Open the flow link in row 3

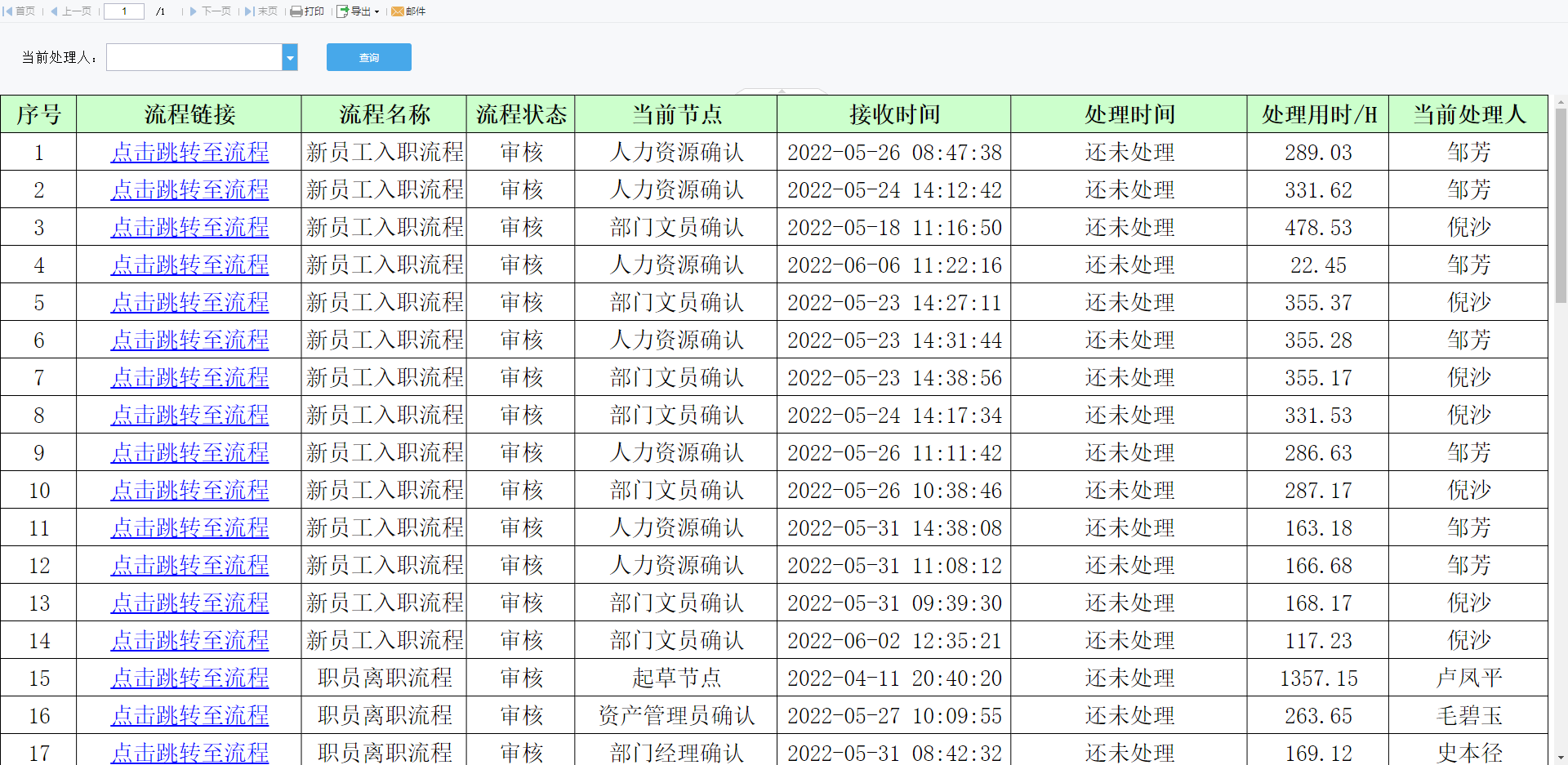coord(189,227)
